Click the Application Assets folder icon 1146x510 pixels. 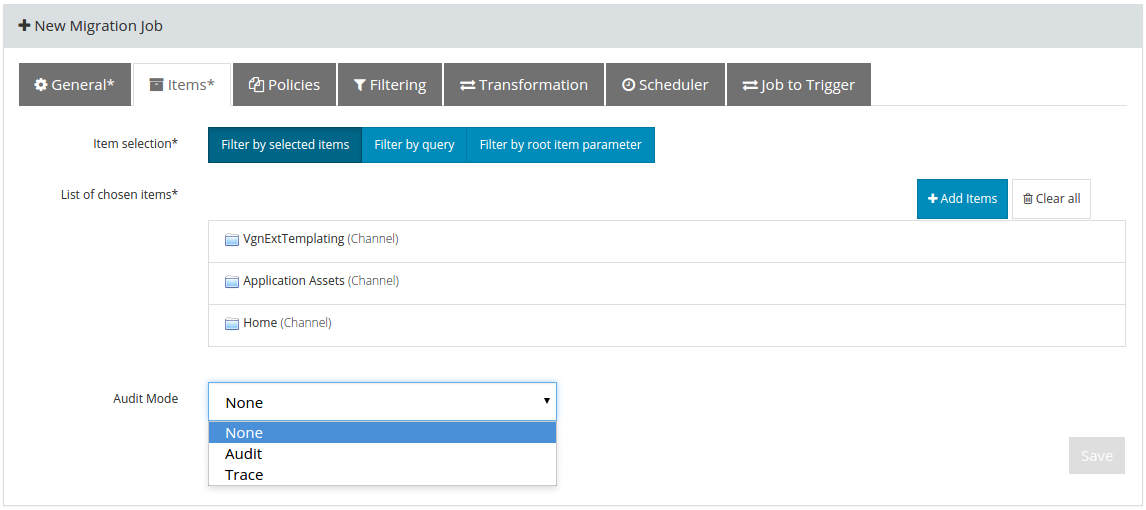click(232, 281)
